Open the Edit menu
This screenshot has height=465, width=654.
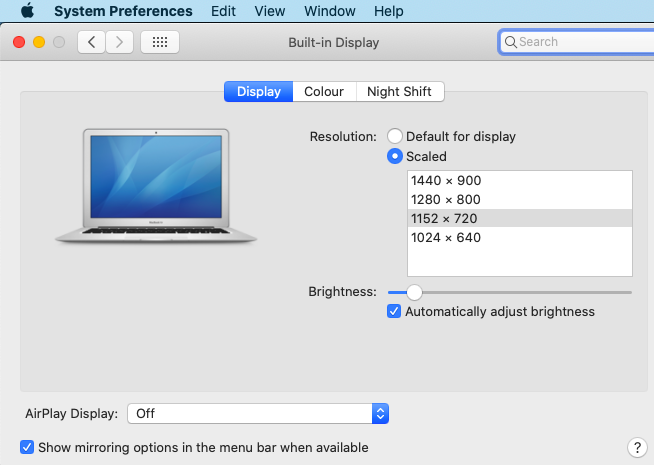(223, 11)
